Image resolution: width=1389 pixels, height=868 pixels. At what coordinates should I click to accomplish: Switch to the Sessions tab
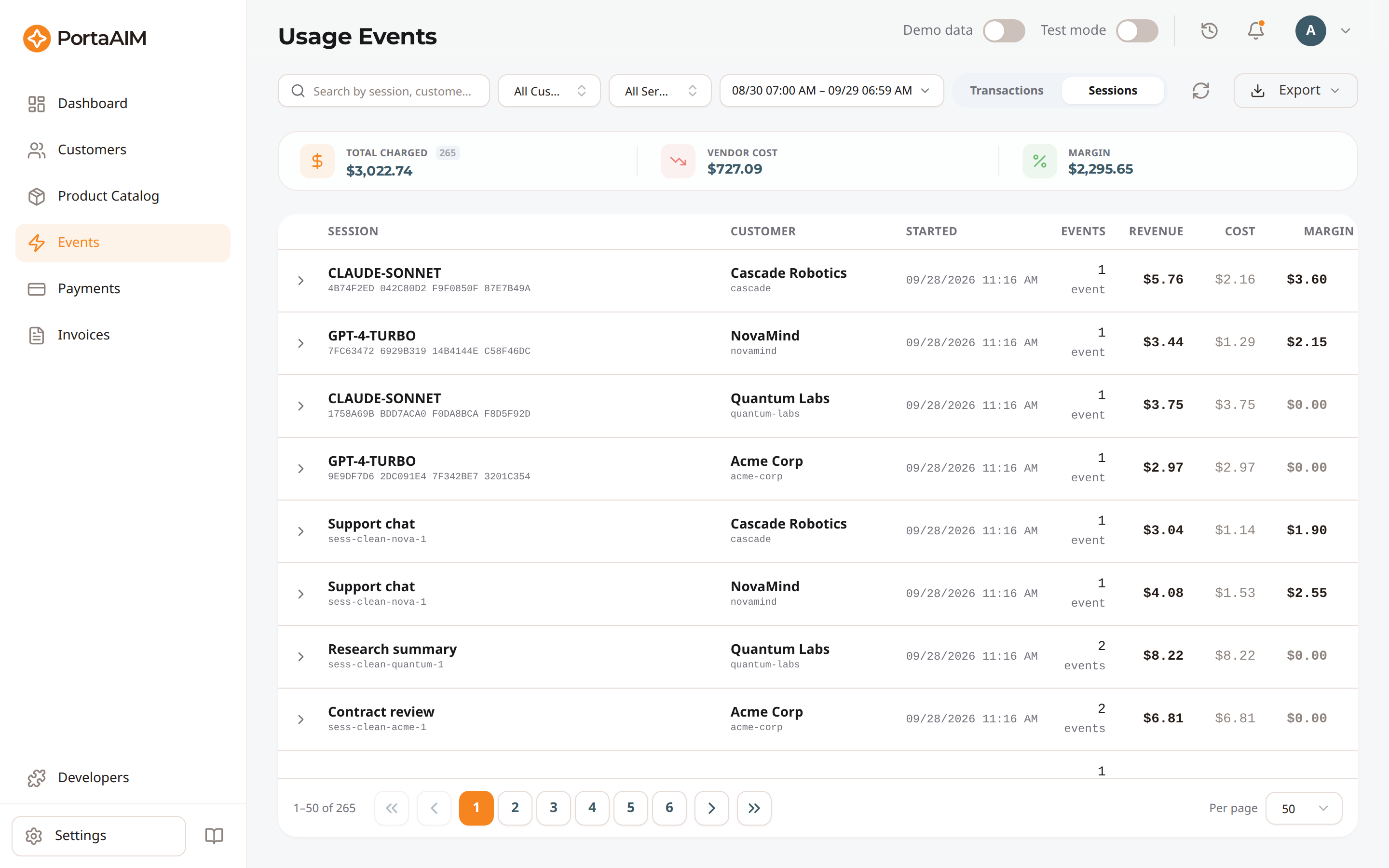pos(1112,91)
